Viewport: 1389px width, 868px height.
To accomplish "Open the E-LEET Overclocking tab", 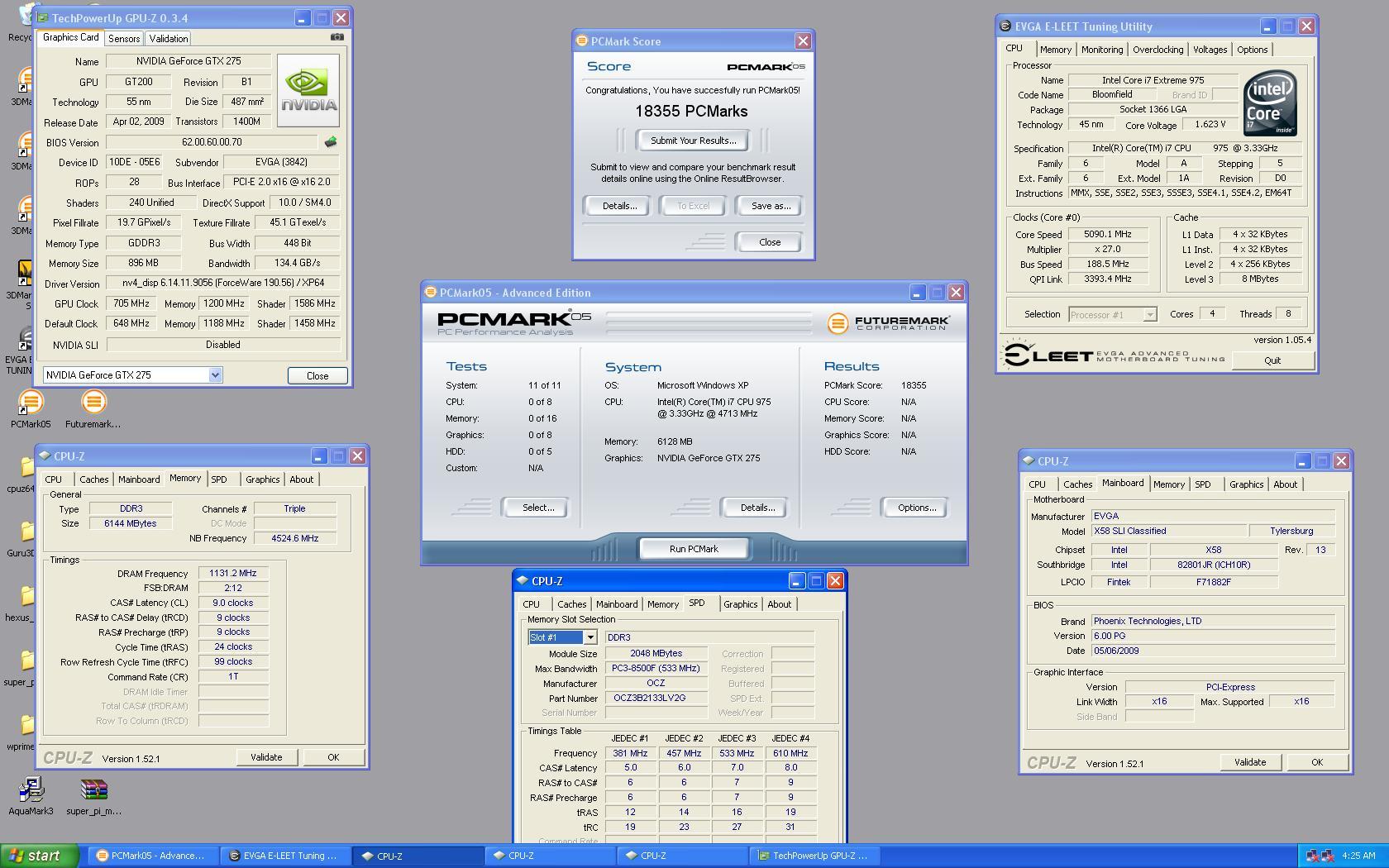I will pos(1157,50).
